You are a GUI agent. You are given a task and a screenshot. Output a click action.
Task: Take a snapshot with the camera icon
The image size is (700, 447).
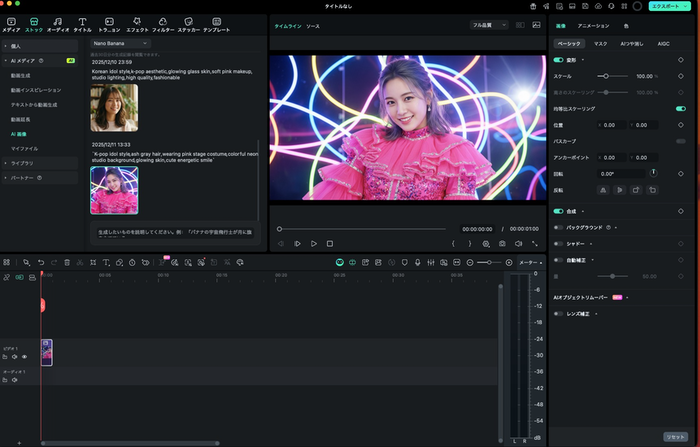point(502,243)
